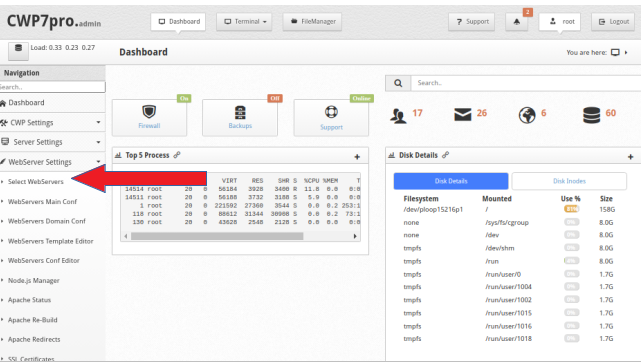Click the database stack icon showing 60
The height and width of the screenshot is (363, 641).
(x=592, y=115)
